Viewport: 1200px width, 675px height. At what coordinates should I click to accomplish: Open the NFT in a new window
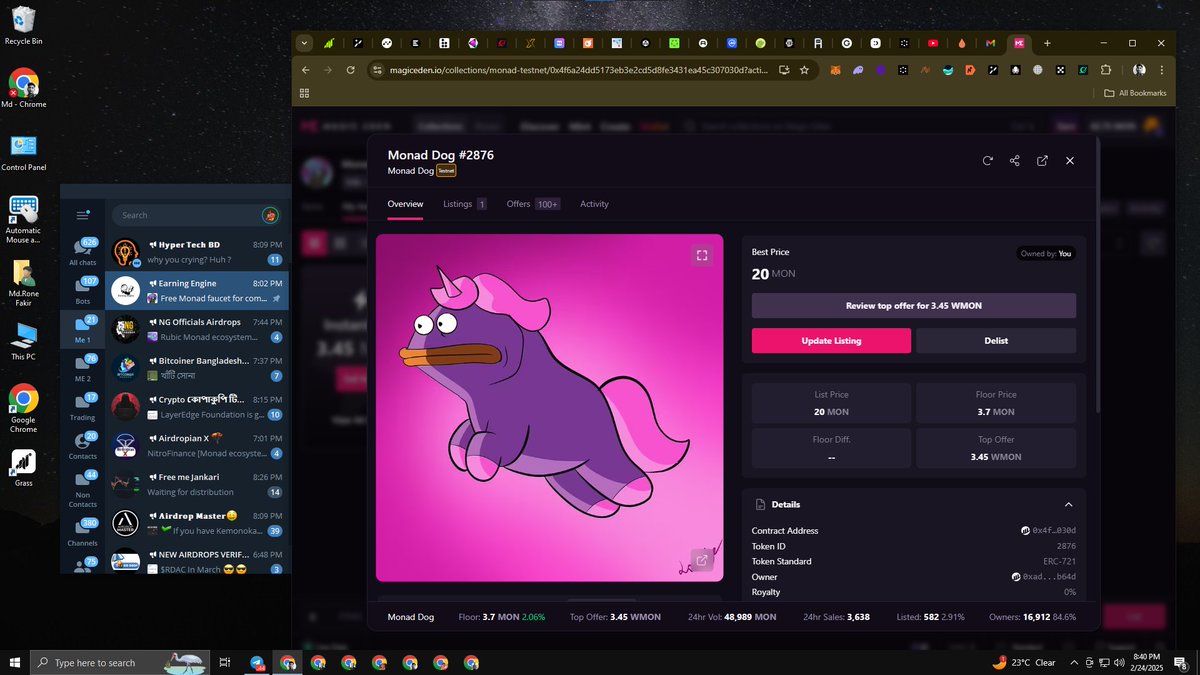[1042, 161]
